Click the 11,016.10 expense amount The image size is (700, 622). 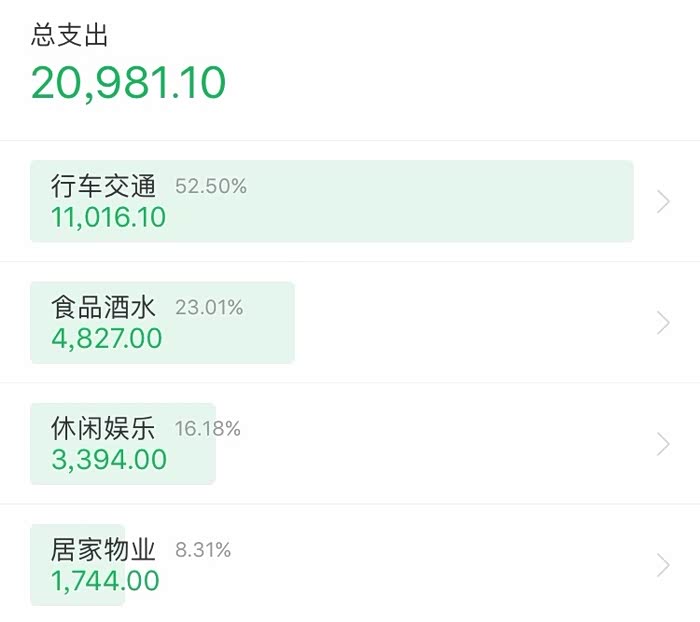tap(109, 217)
